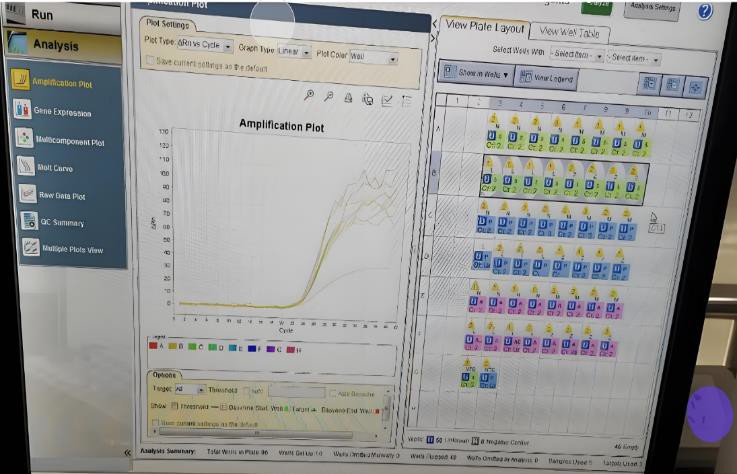Open the Amplification Plot view in sidebar
737x474 pixels.
[x=66, y=82]
